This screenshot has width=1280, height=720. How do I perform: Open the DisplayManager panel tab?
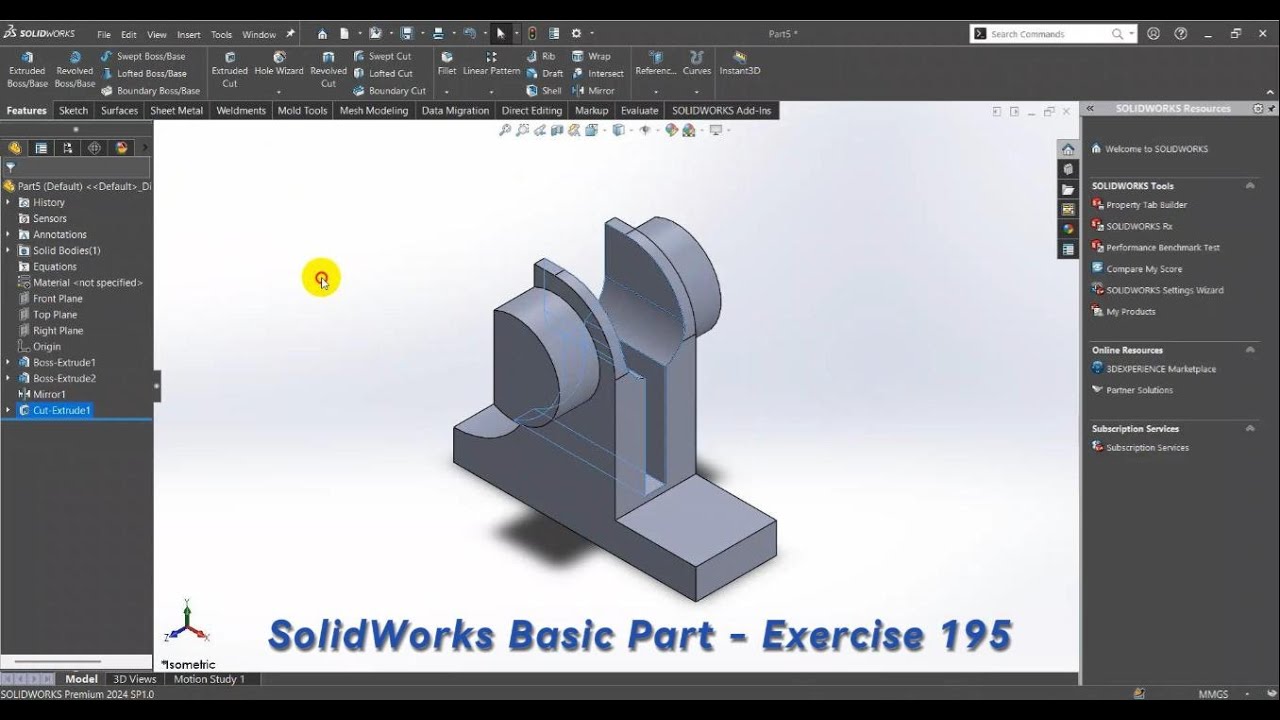pyautogui.click(x=121, y=148)
